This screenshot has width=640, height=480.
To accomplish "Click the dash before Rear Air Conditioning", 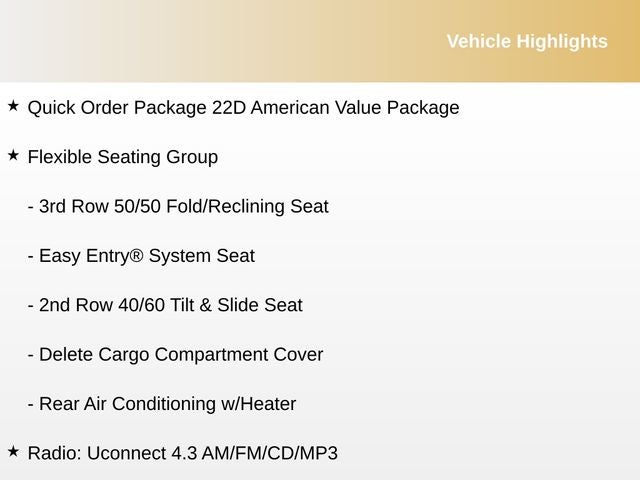I will [31, 405].
